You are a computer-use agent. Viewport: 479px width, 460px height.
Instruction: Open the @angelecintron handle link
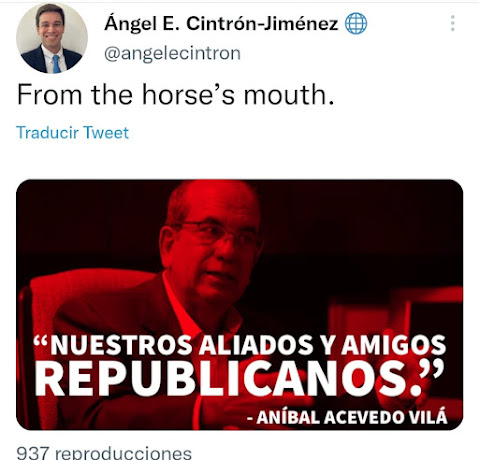[172, 53]
